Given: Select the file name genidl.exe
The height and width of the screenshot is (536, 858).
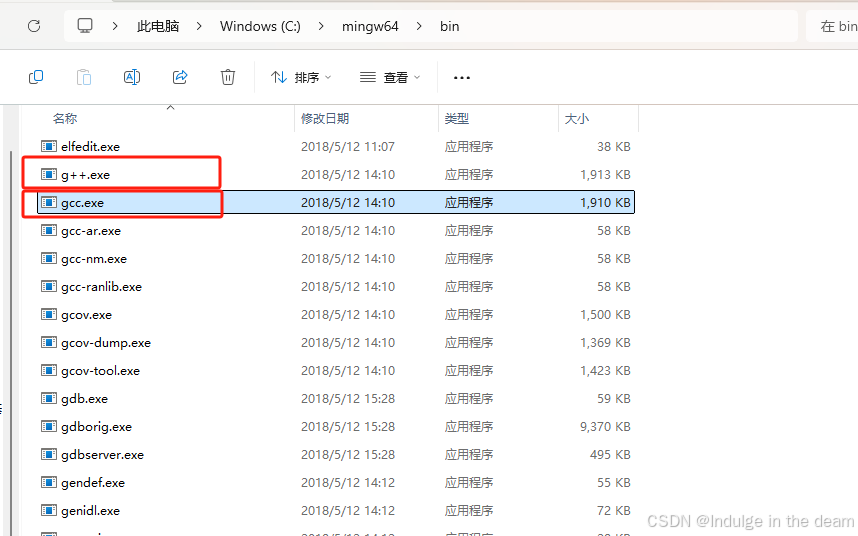Looking at the screenshot, I should (x=90, y=511).
